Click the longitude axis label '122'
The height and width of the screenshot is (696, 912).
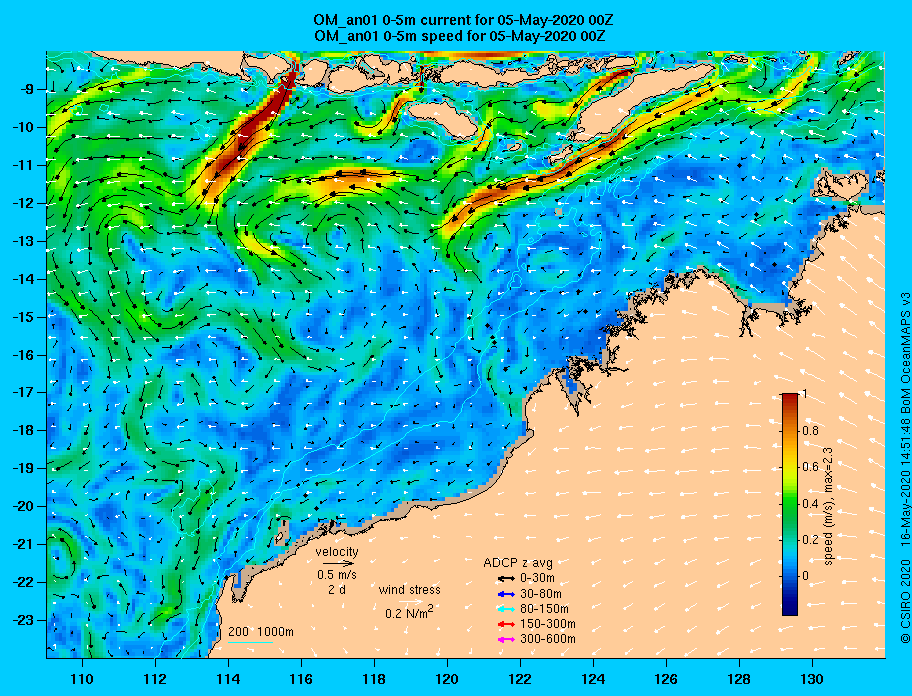click(520, 679)
